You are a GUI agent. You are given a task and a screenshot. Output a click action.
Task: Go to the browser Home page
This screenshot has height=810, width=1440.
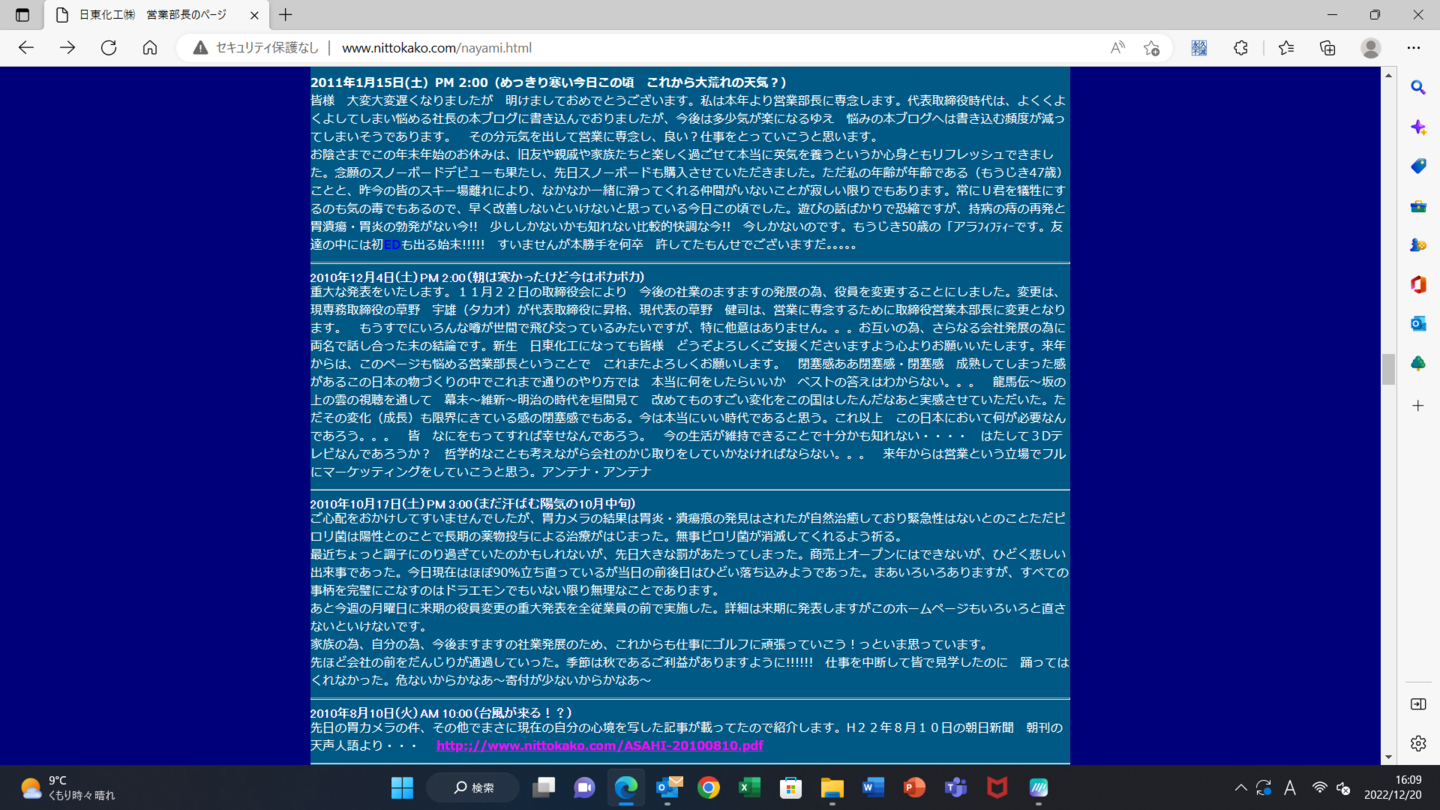pyautogui.click(x=150, y=48)
